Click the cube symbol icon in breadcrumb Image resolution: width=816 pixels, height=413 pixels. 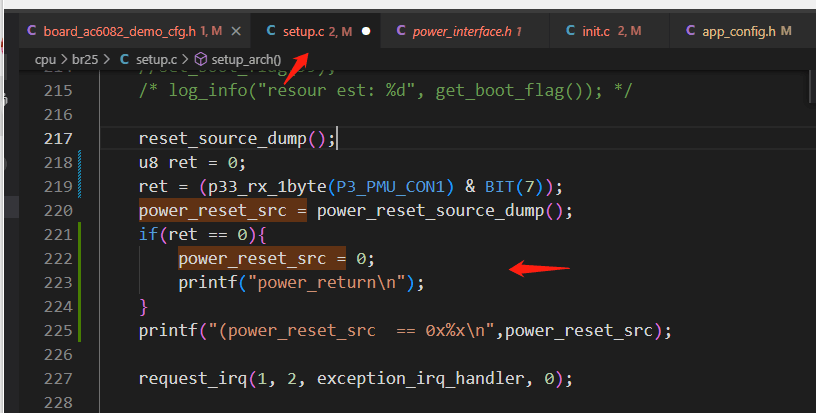[200, 60]
